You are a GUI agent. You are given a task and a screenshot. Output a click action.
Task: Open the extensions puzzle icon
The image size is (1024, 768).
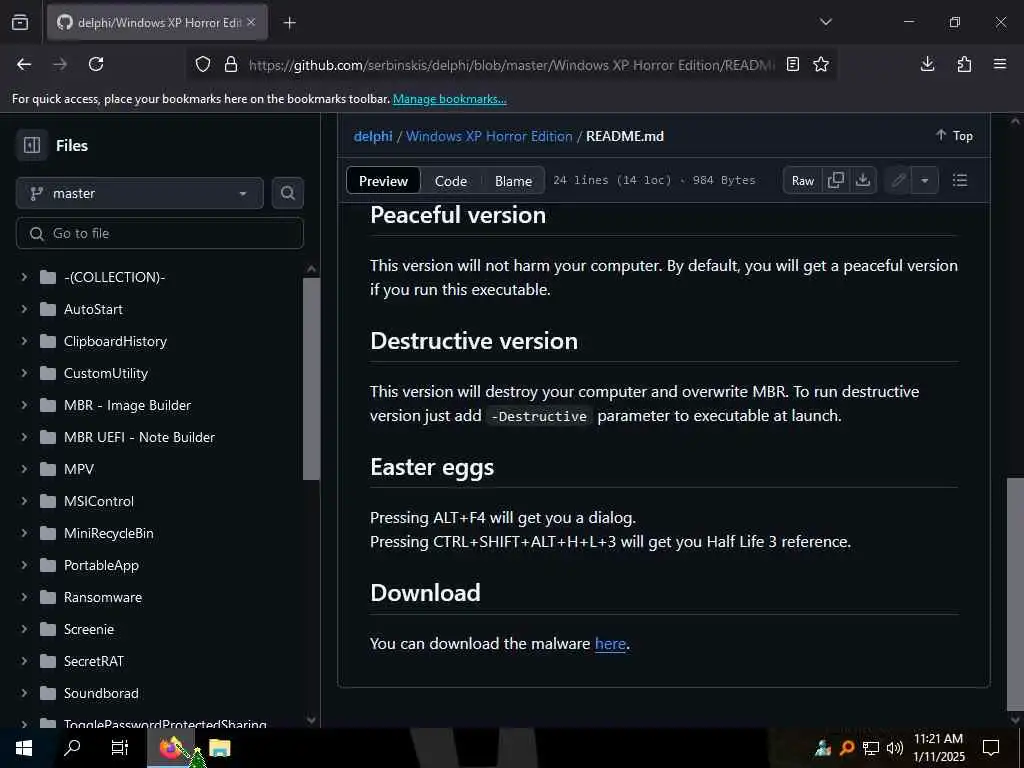tap(964, 64)
